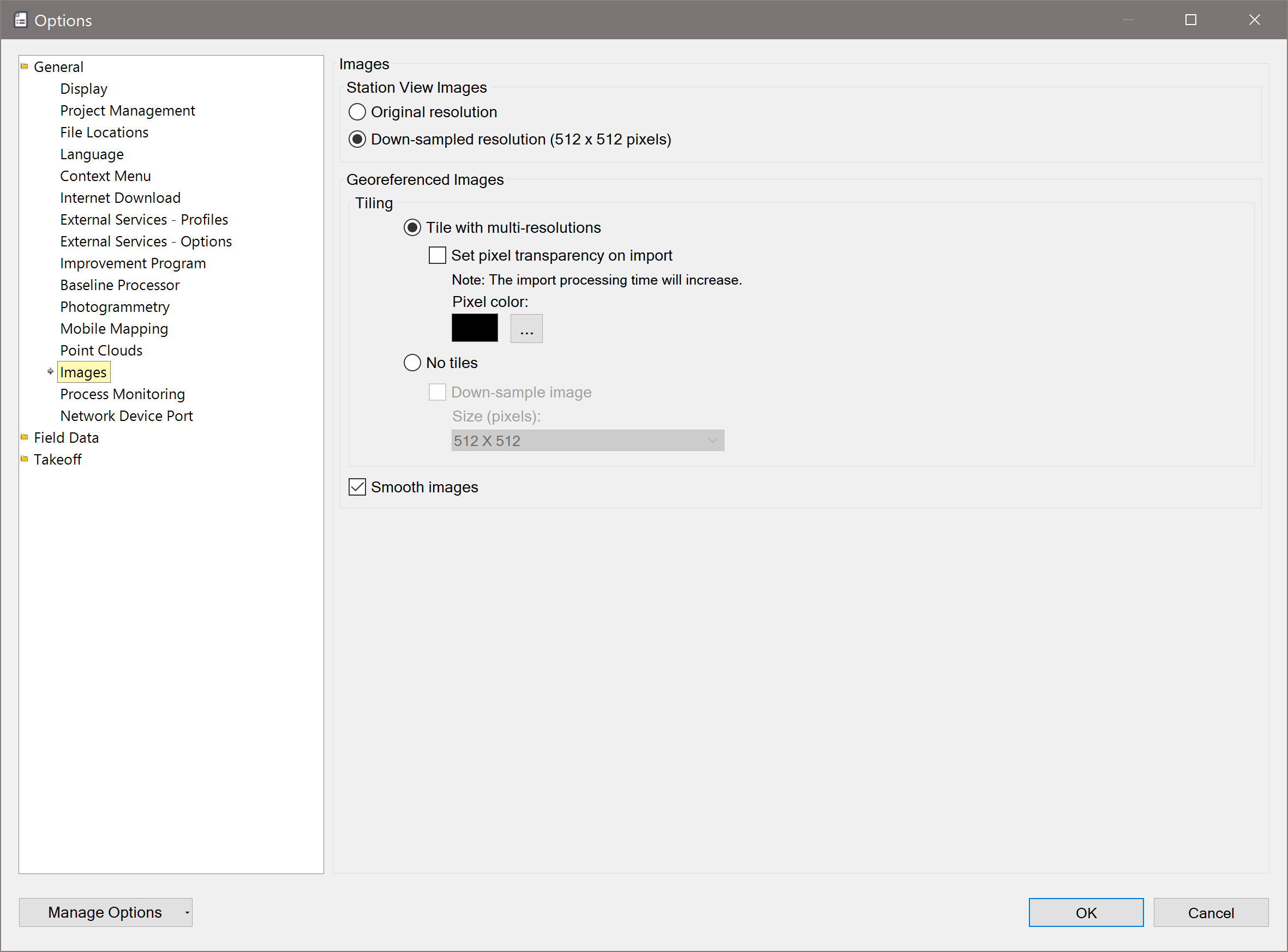Click the Options window title icon
The height and width of the screenshot is (952, 1288).
pyautogui.click(x=21, y=20)
